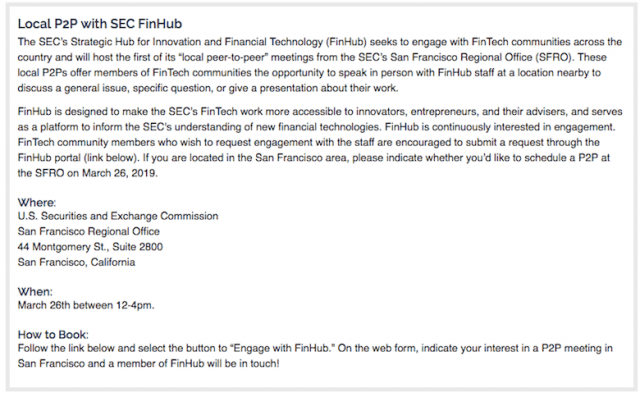
Task: Click the 'San Francisco Regional Office' line
Action: click(x=89, y=231)
